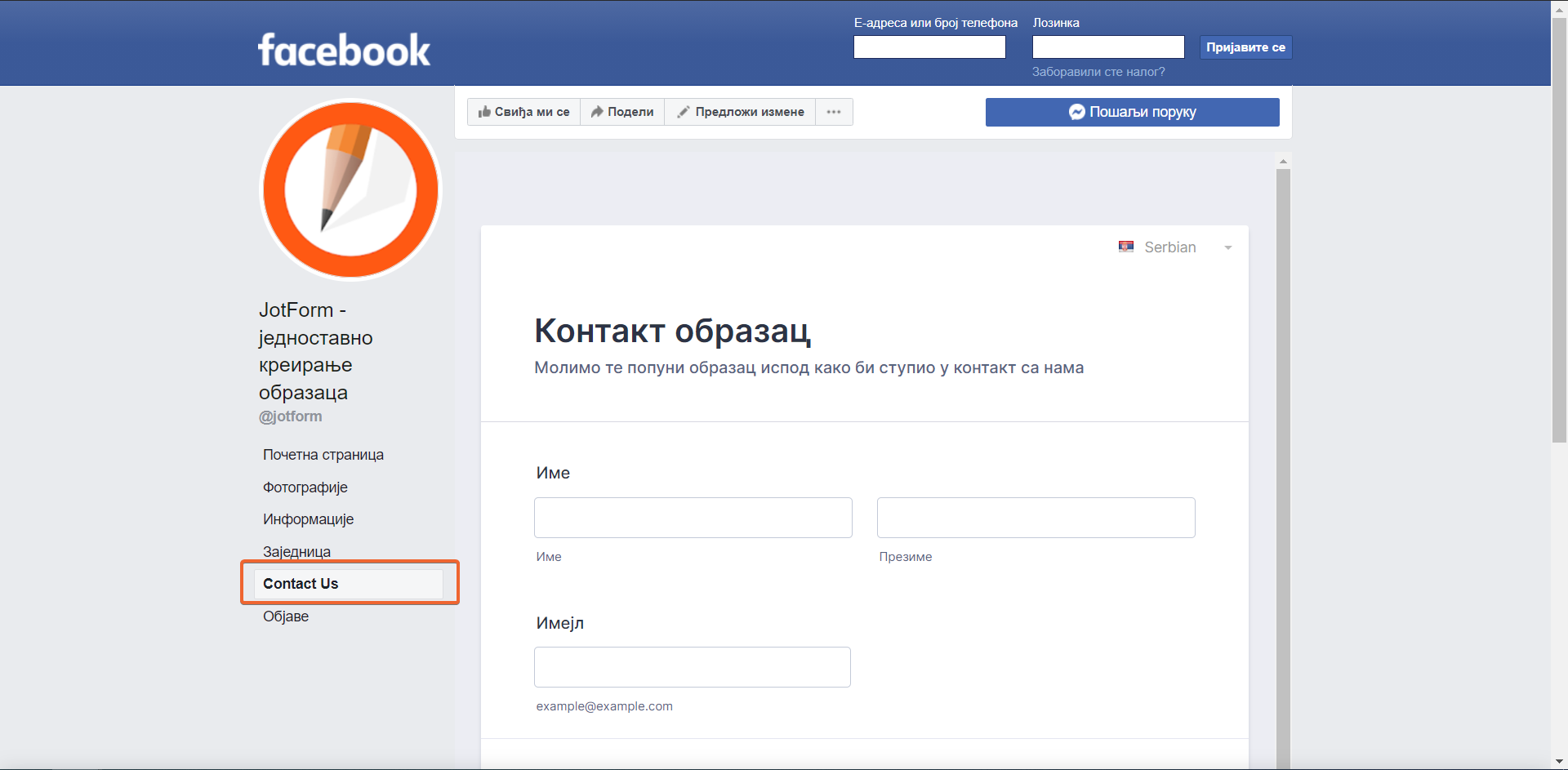Screen dimensions: 1568x770
Task: Click Предложи измене pencil button
Action: [740, 112]
